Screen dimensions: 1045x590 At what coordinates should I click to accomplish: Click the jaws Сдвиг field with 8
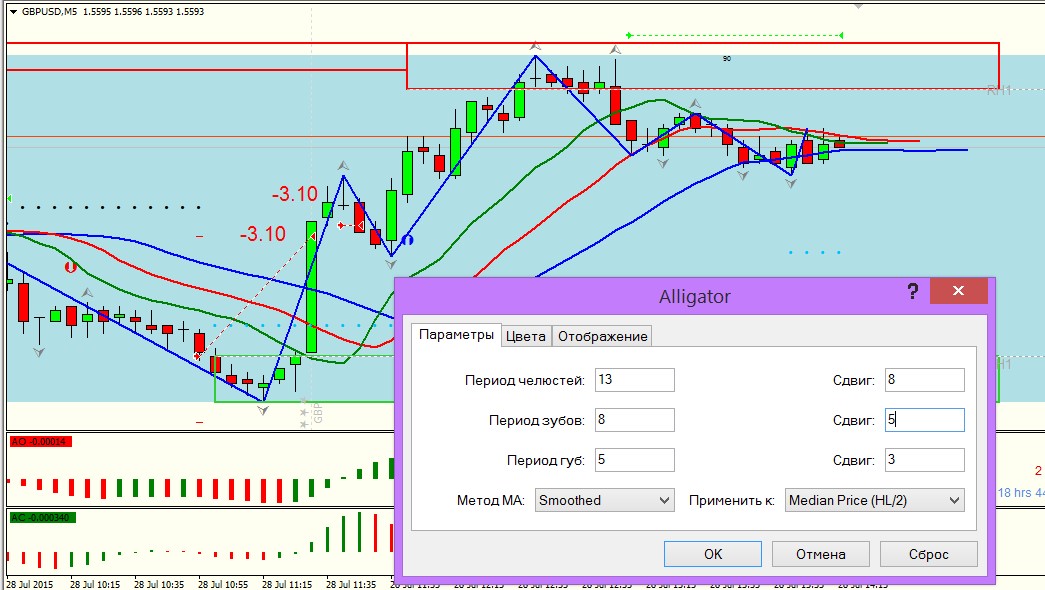tap(924, 380)
